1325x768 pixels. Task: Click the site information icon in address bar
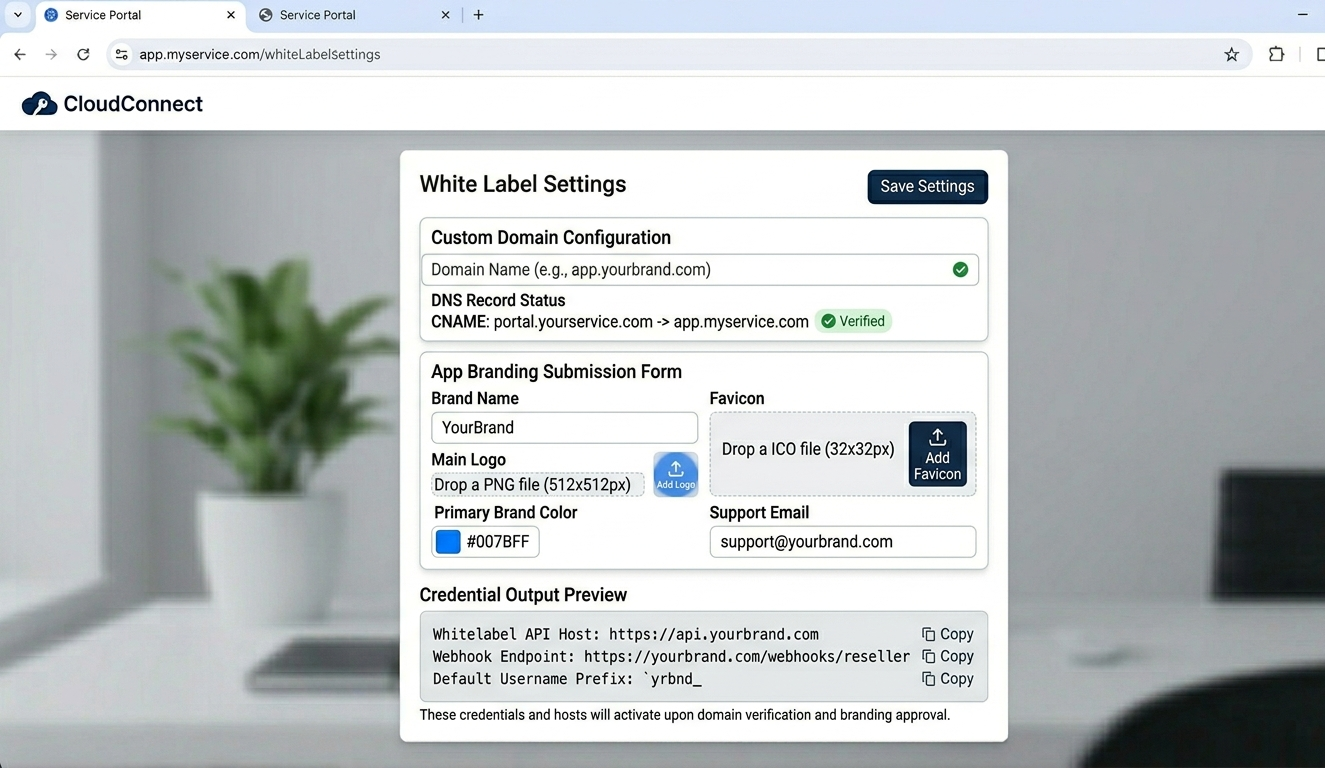[122, 54]
